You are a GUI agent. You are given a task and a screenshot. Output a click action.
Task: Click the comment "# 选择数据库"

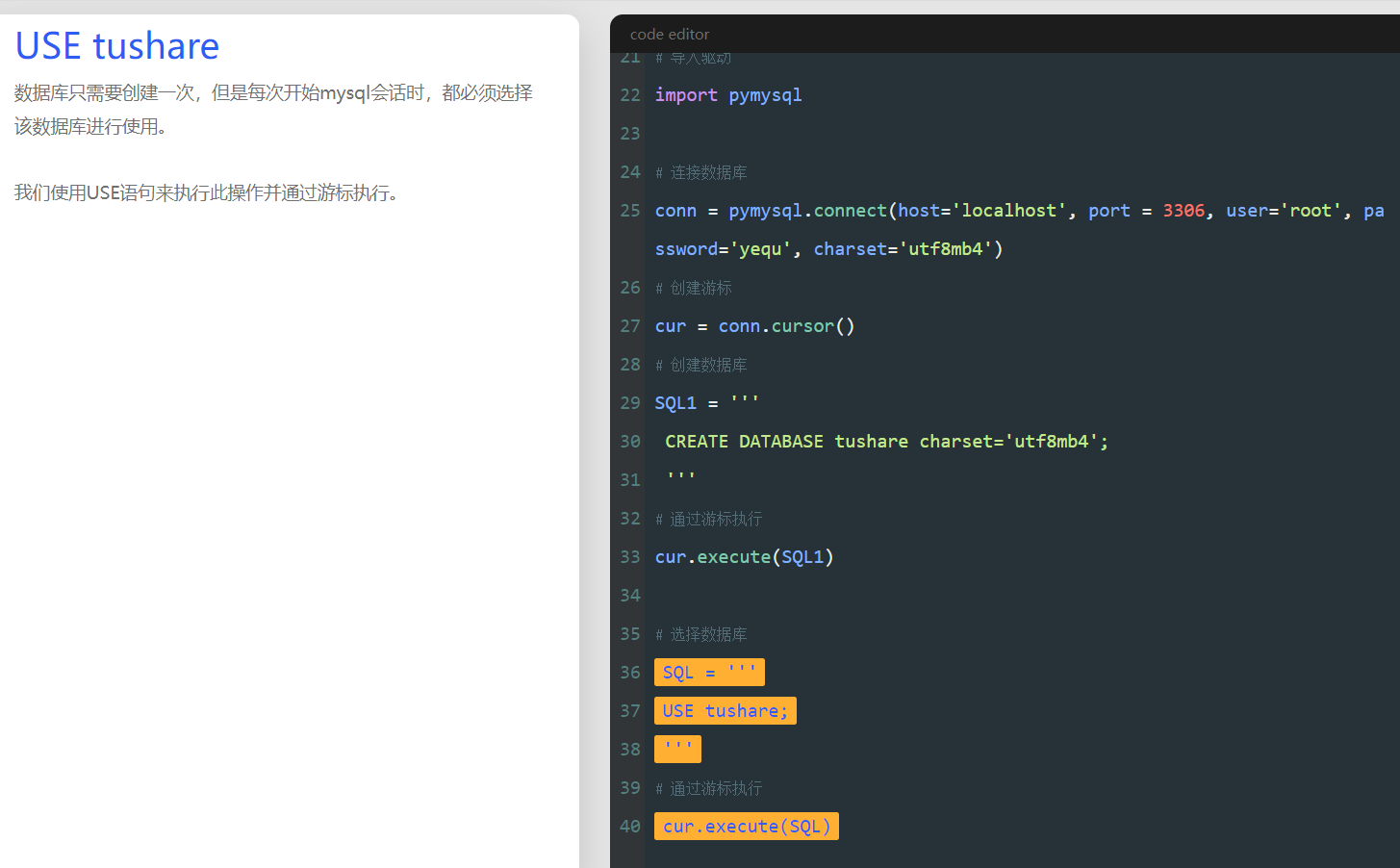pos(701,634)
